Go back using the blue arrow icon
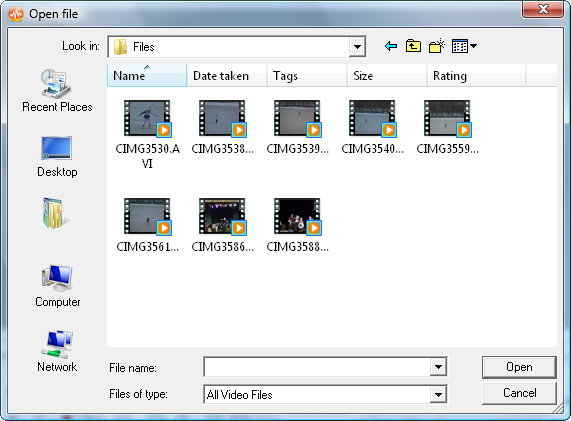This screenshot has height=421, width=571. click(x=391, y=46)
